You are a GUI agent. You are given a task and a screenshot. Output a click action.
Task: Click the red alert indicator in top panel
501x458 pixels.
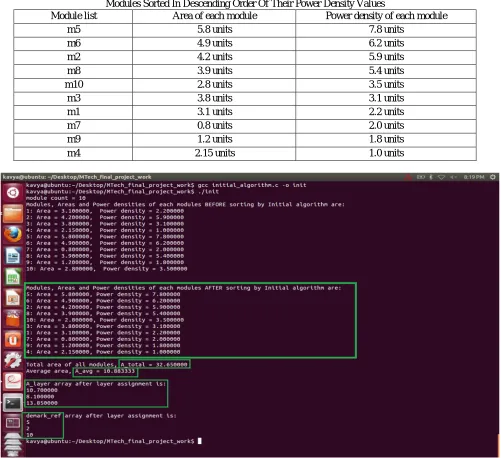[408, 177]
